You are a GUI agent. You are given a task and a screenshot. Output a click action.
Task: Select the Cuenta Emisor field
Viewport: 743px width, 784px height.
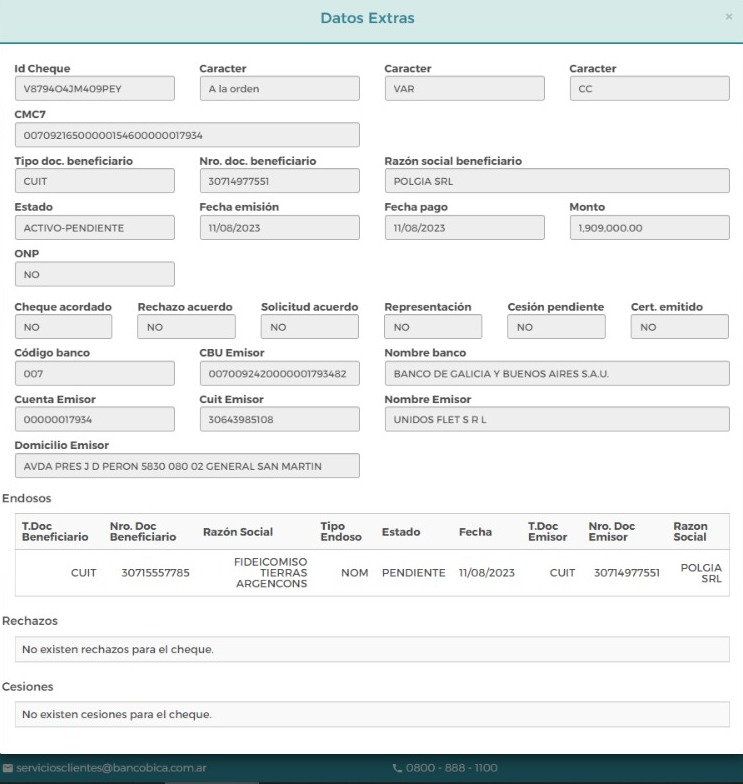coord(94,419)
